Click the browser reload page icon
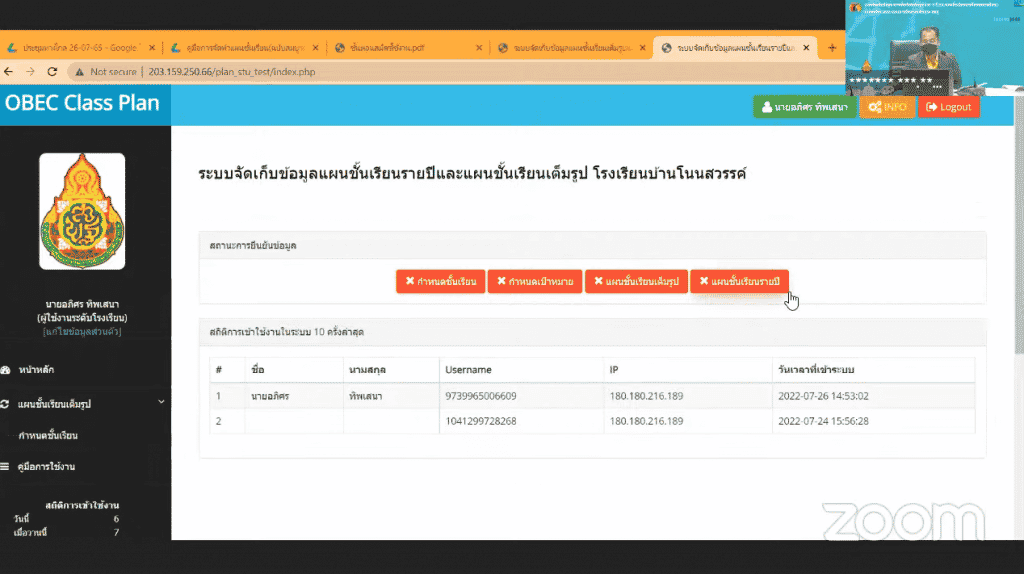 tap(52, 72)
